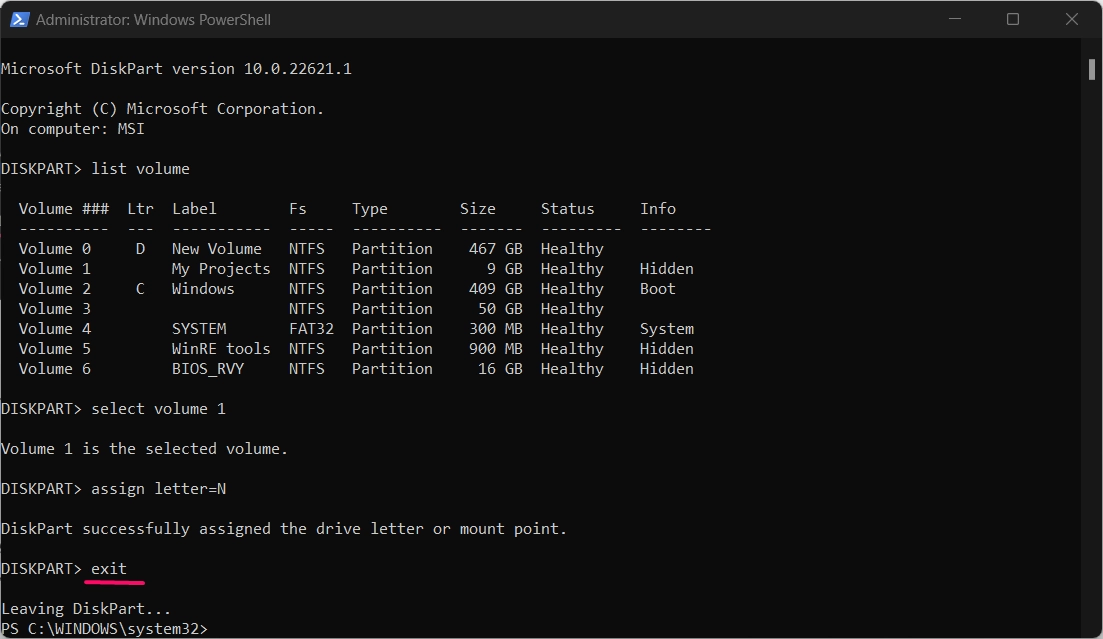The image size is (1103, 639).
Task: Click the 'list volume' command text
Action: click(x=141, y=169)
